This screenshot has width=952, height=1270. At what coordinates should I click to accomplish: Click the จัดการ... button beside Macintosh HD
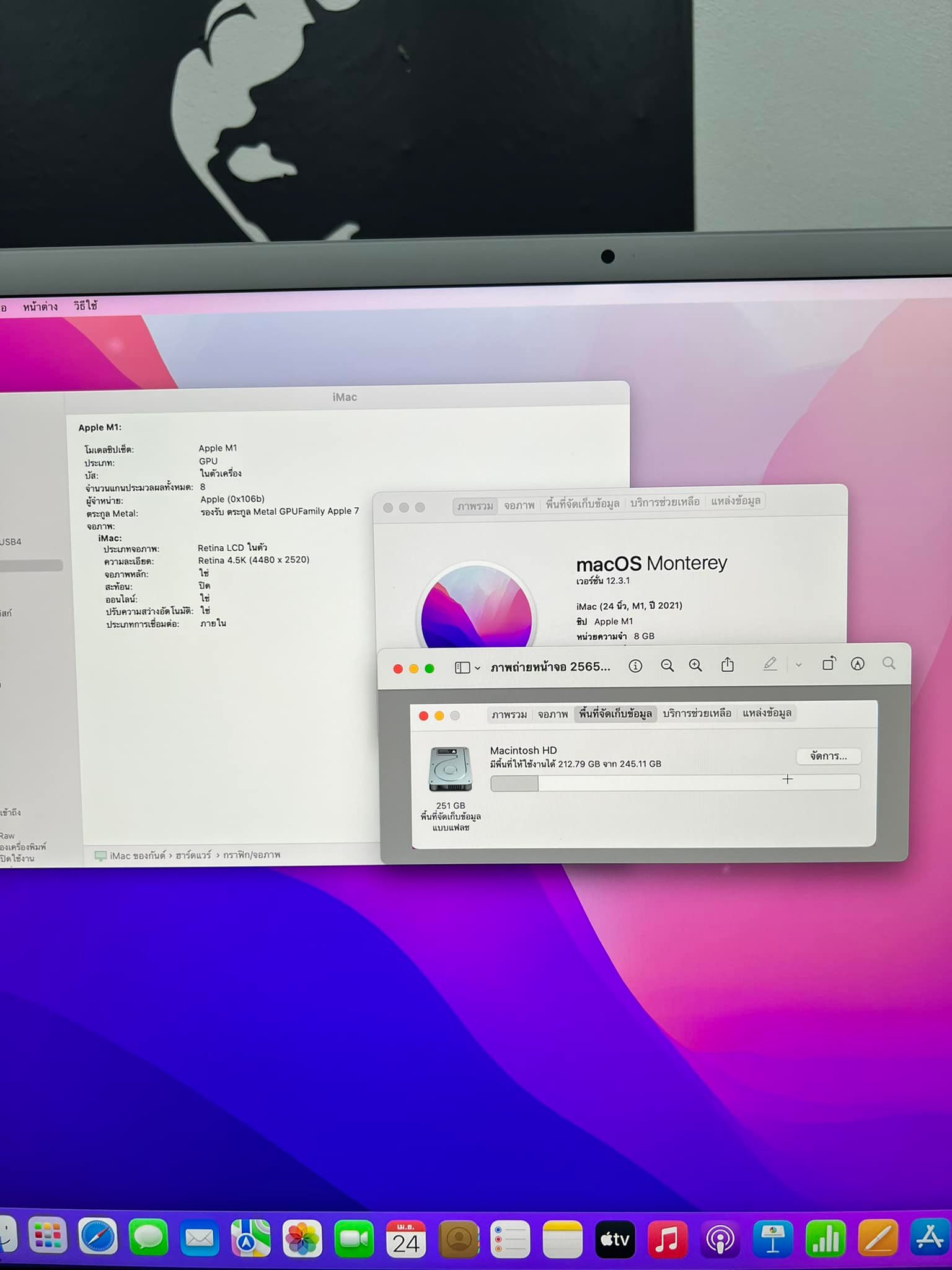(x=828, y=756)
